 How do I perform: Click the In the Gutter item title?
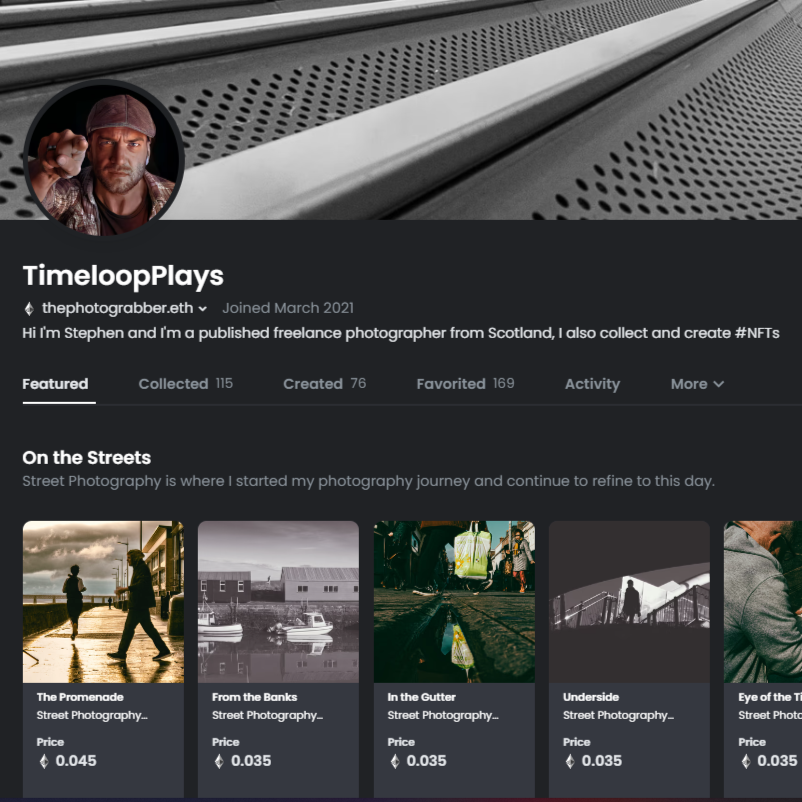(x=421, y=697)
